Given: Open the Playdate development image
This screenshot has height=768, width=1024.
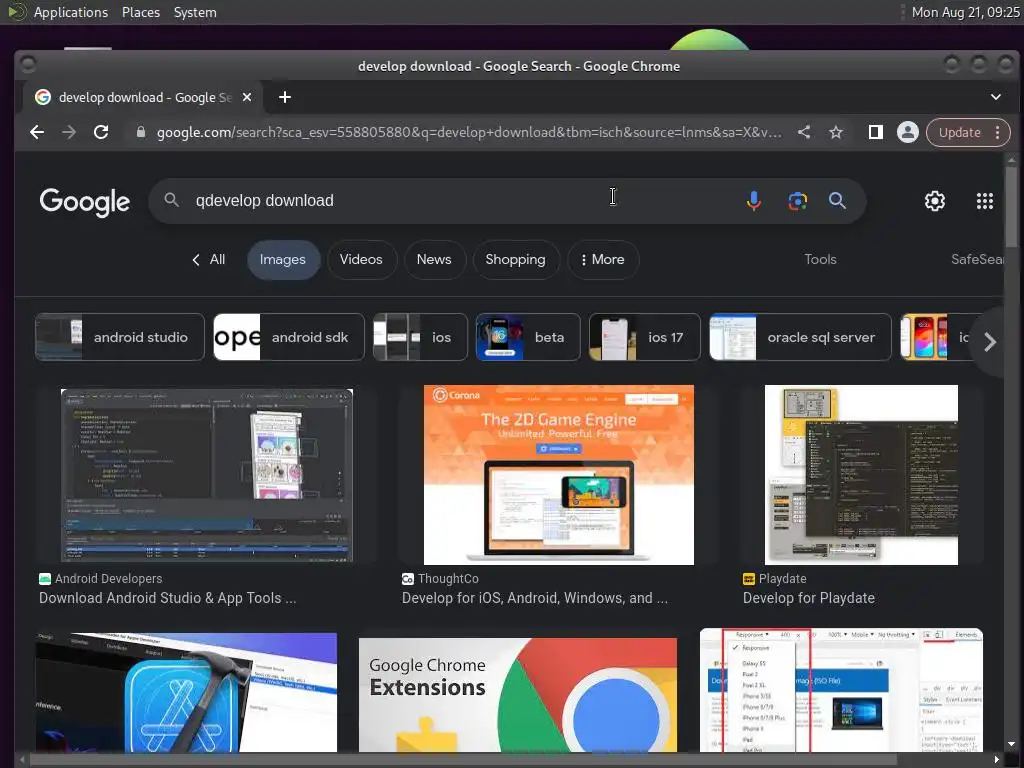Looking at the screenshot, I should [x=861, y=475].
